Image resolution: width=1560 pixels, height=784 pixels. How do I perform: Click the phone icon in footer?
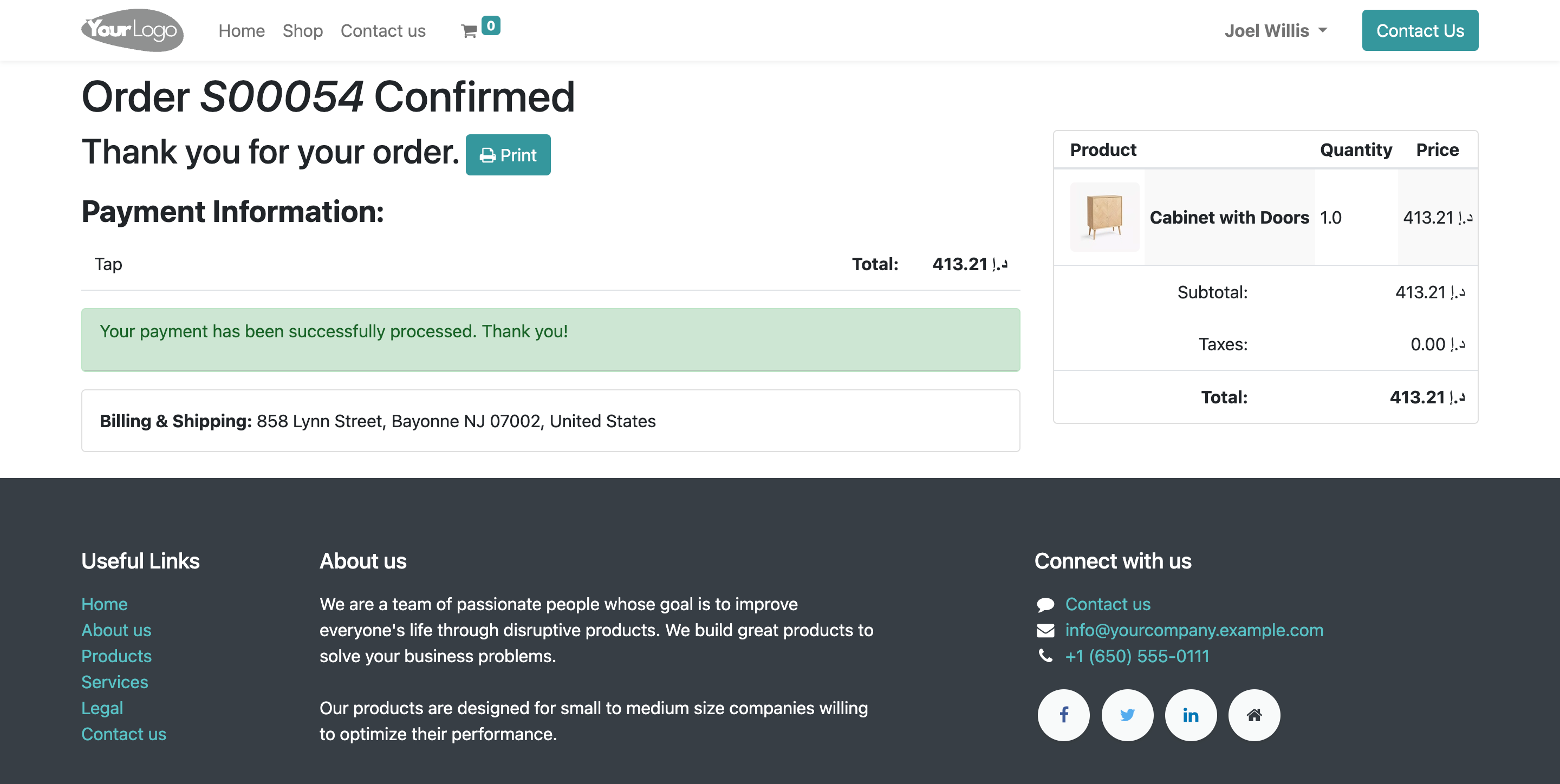point(1045,656)
